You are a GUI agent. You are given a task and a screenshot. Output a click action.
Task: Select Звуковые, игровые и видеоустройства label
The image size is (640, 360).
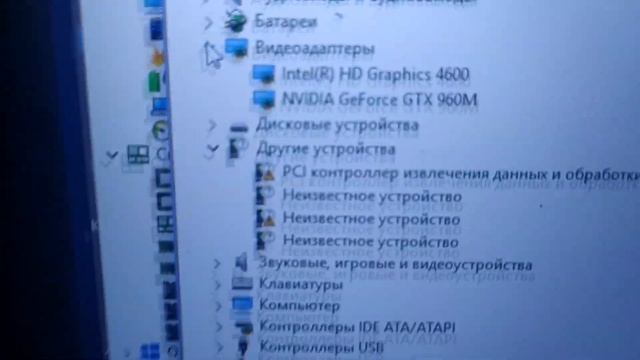click(x=396, y=264)
